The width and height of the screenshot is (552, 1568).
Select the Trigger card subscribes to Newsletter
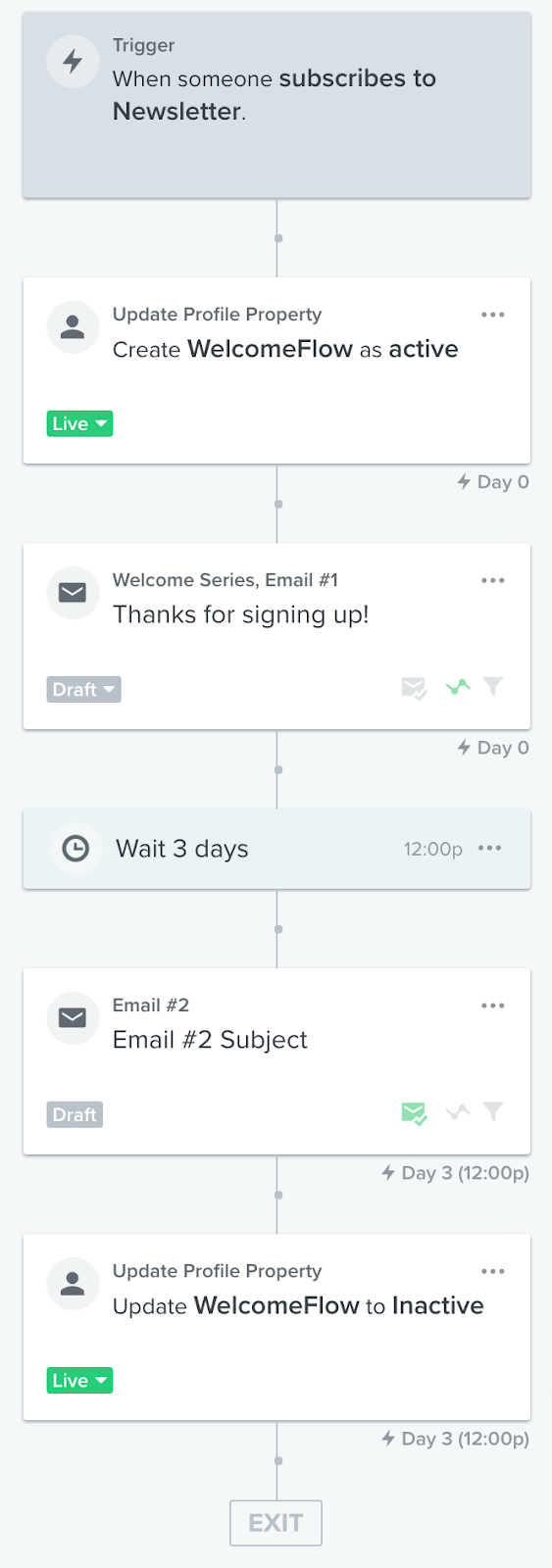276,105
